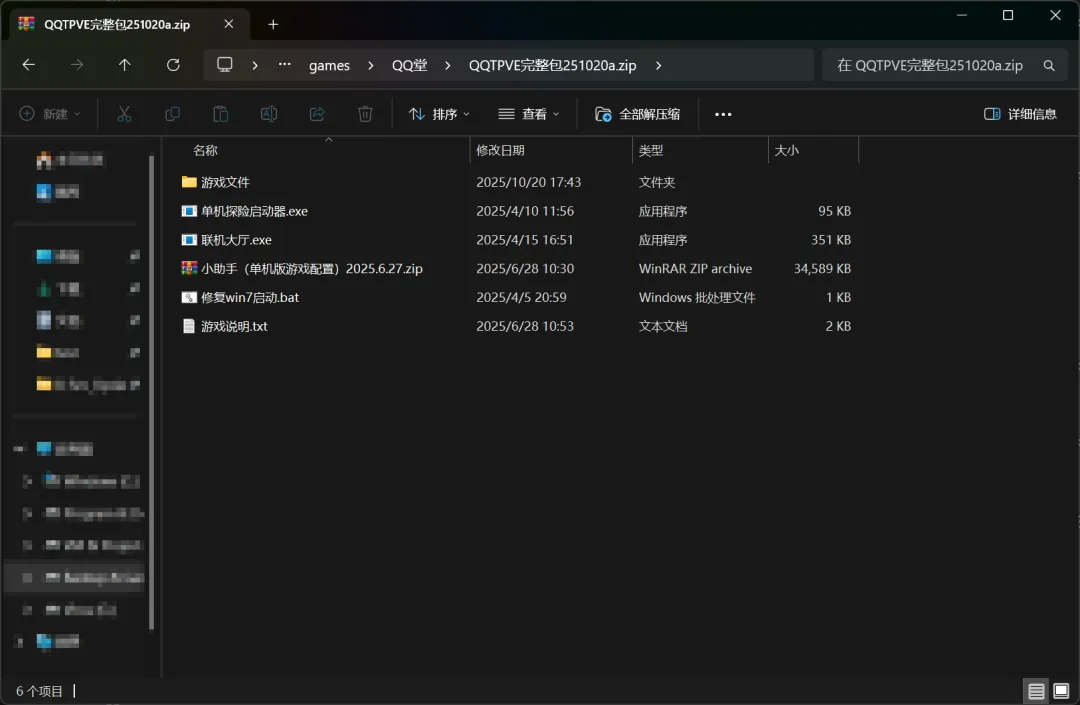Open the 排序 sort dropdown
1080x705 pixels.
pyautogui.click(x=439, y=114)
